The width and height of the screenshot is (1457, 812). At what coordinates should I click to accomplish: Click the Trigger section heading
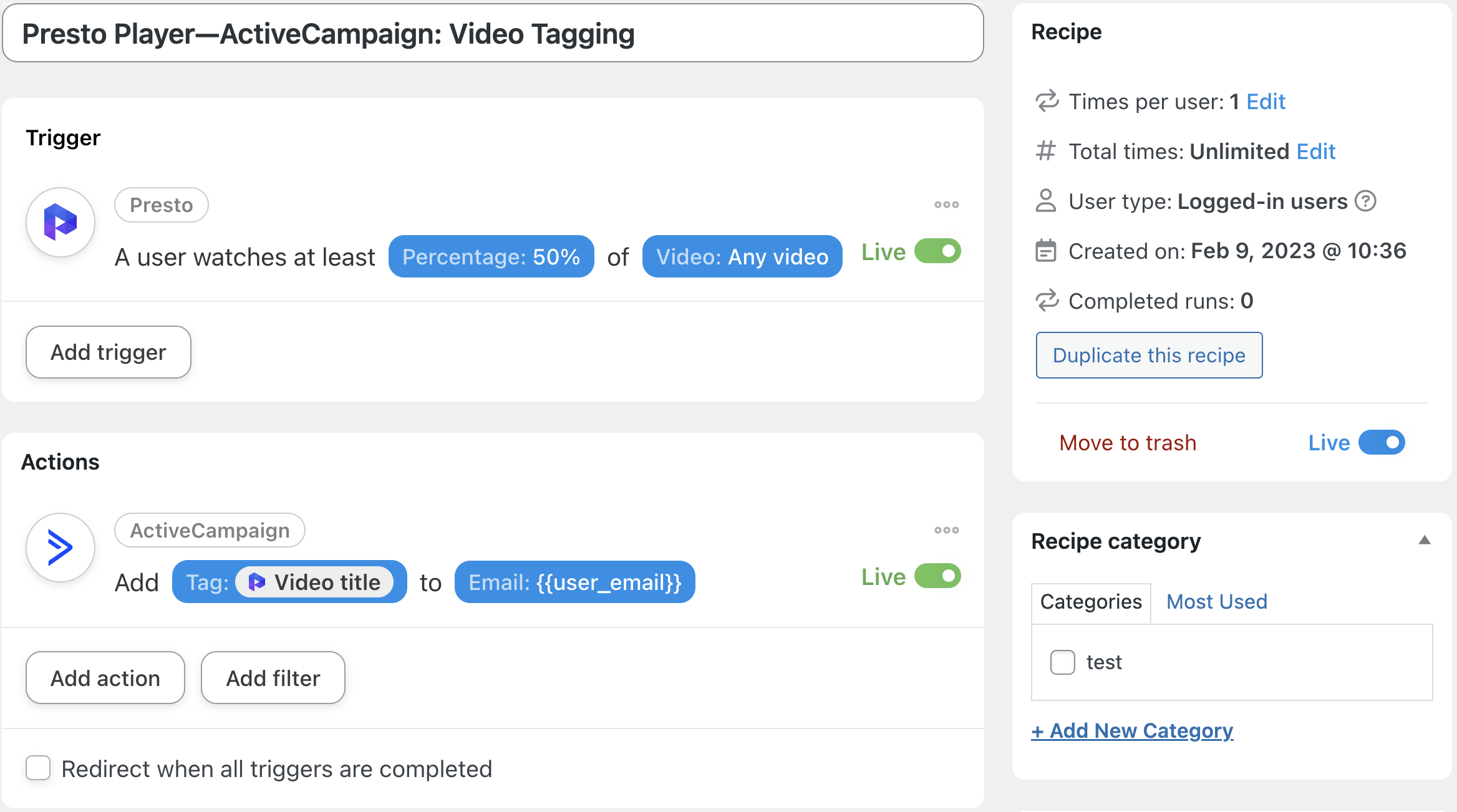63,137
